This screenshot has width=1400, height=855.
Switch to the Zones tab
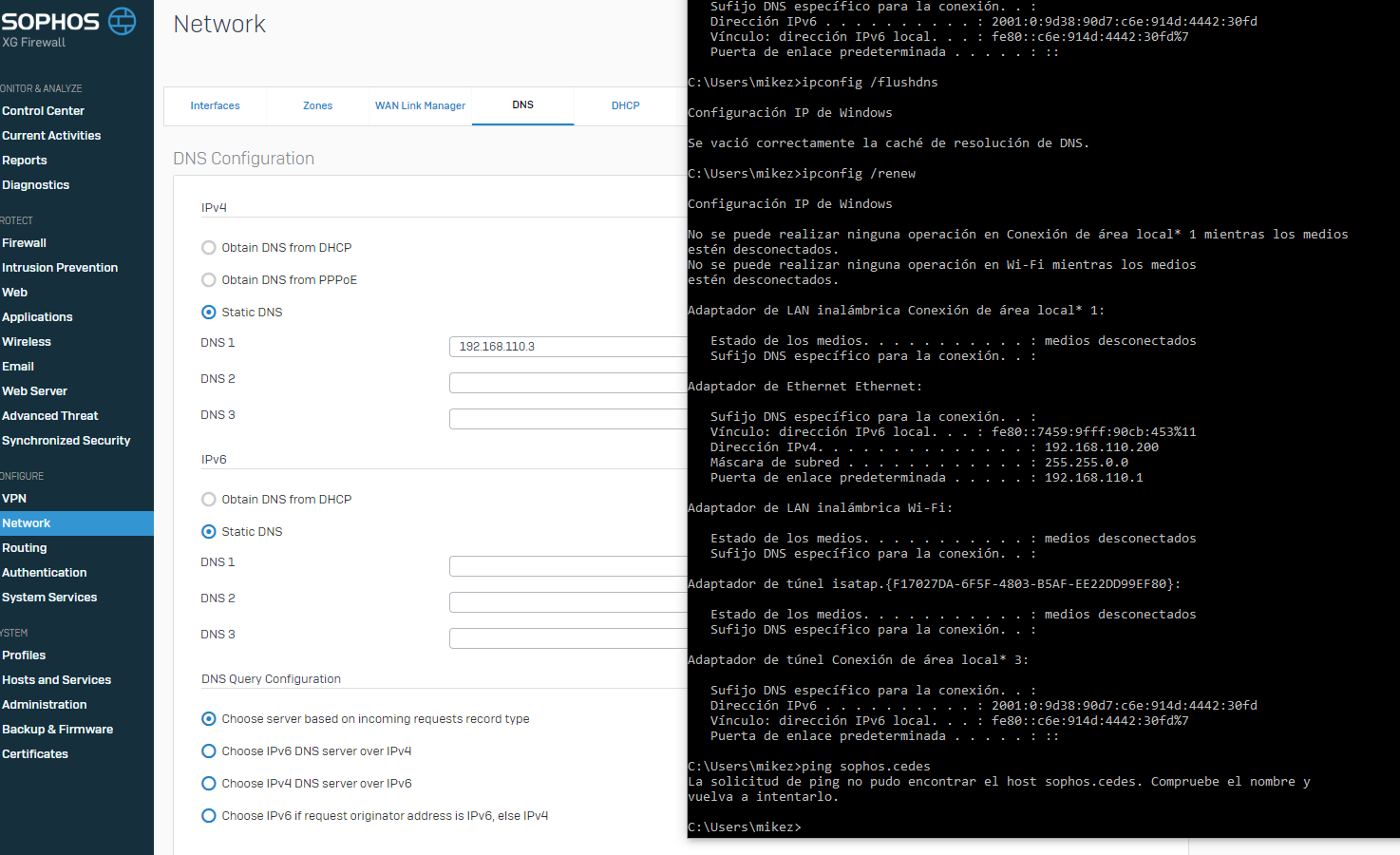[x=317, y=105]
